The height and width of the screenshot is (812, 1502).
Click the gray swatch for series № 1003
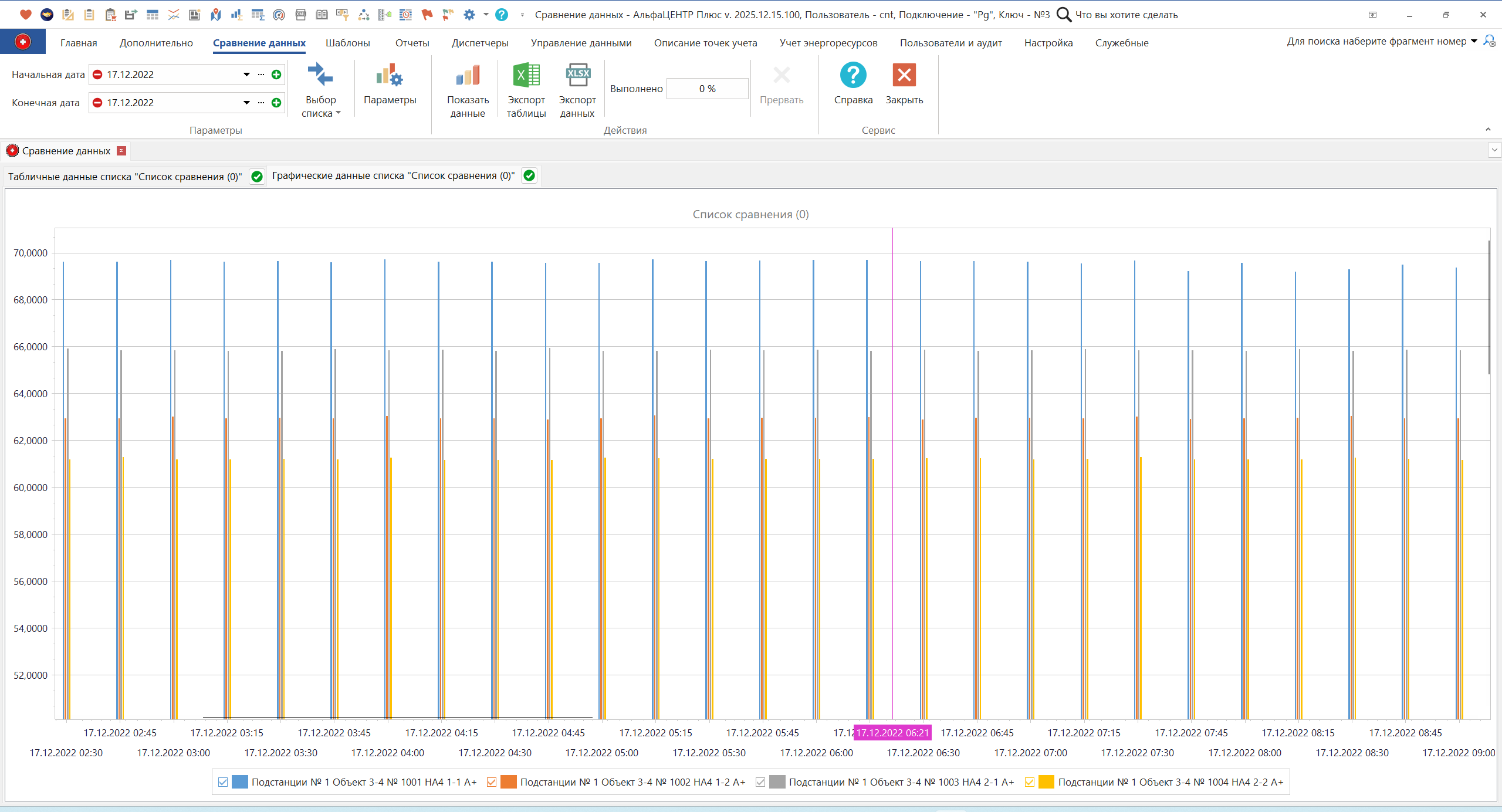pyautogui.click(x=777, y=782)
